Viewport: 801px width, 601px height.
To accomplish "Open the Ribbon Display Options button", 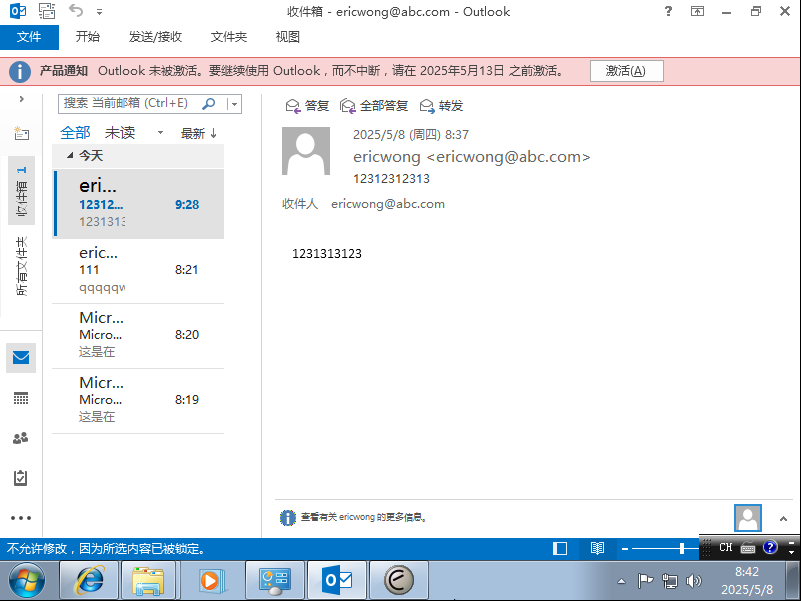I will click(697, 11).
